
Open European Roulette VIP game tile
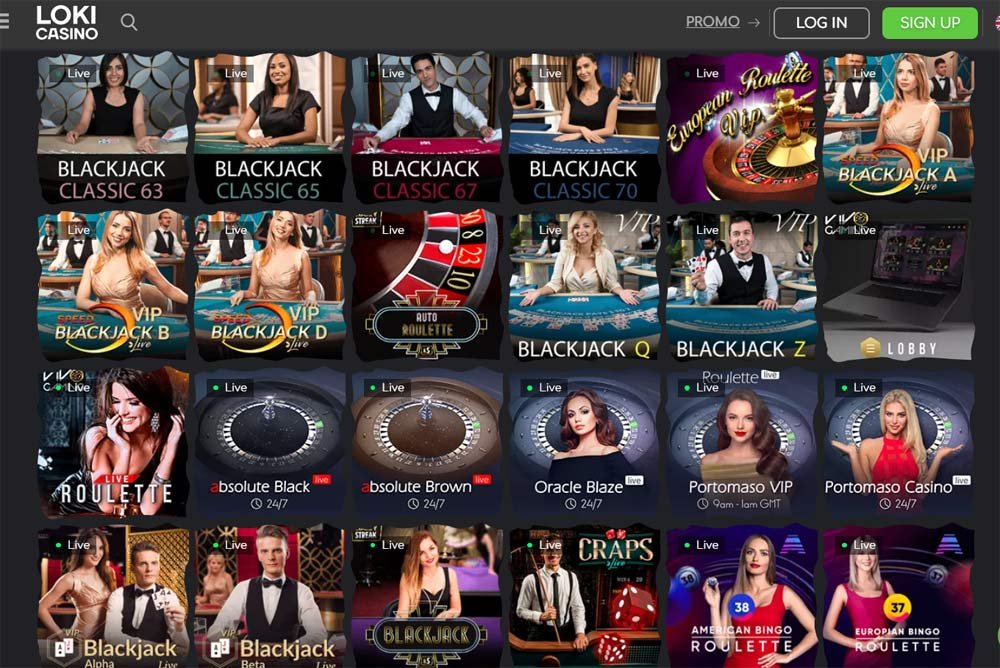[741, 127]
